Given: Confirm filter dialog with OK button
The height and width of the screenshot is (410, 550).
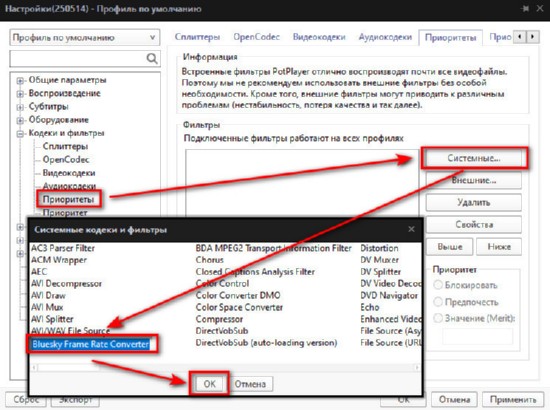Looking at the screenshot, I should (x=209, y=384).
